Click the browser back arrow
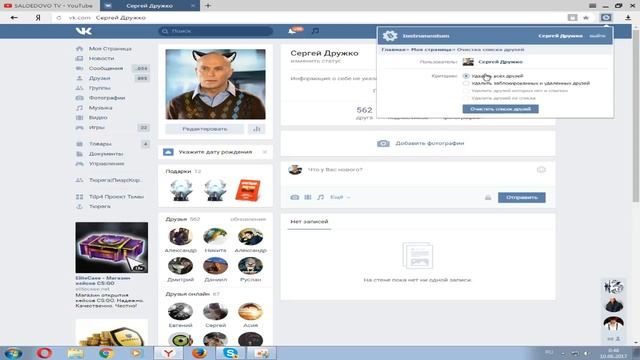Screen dimensions: 640x360 pyautogui.click(x=14, y=18)
